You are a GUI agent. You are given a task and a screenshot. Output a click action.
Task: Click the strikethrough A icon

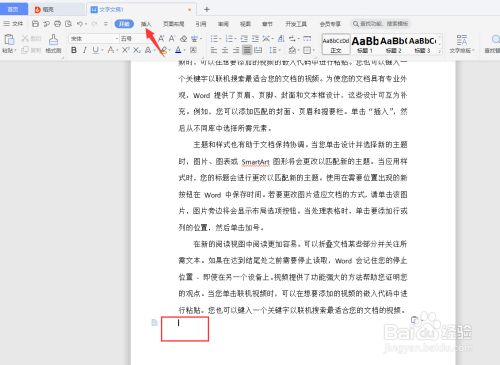point(110,50)
